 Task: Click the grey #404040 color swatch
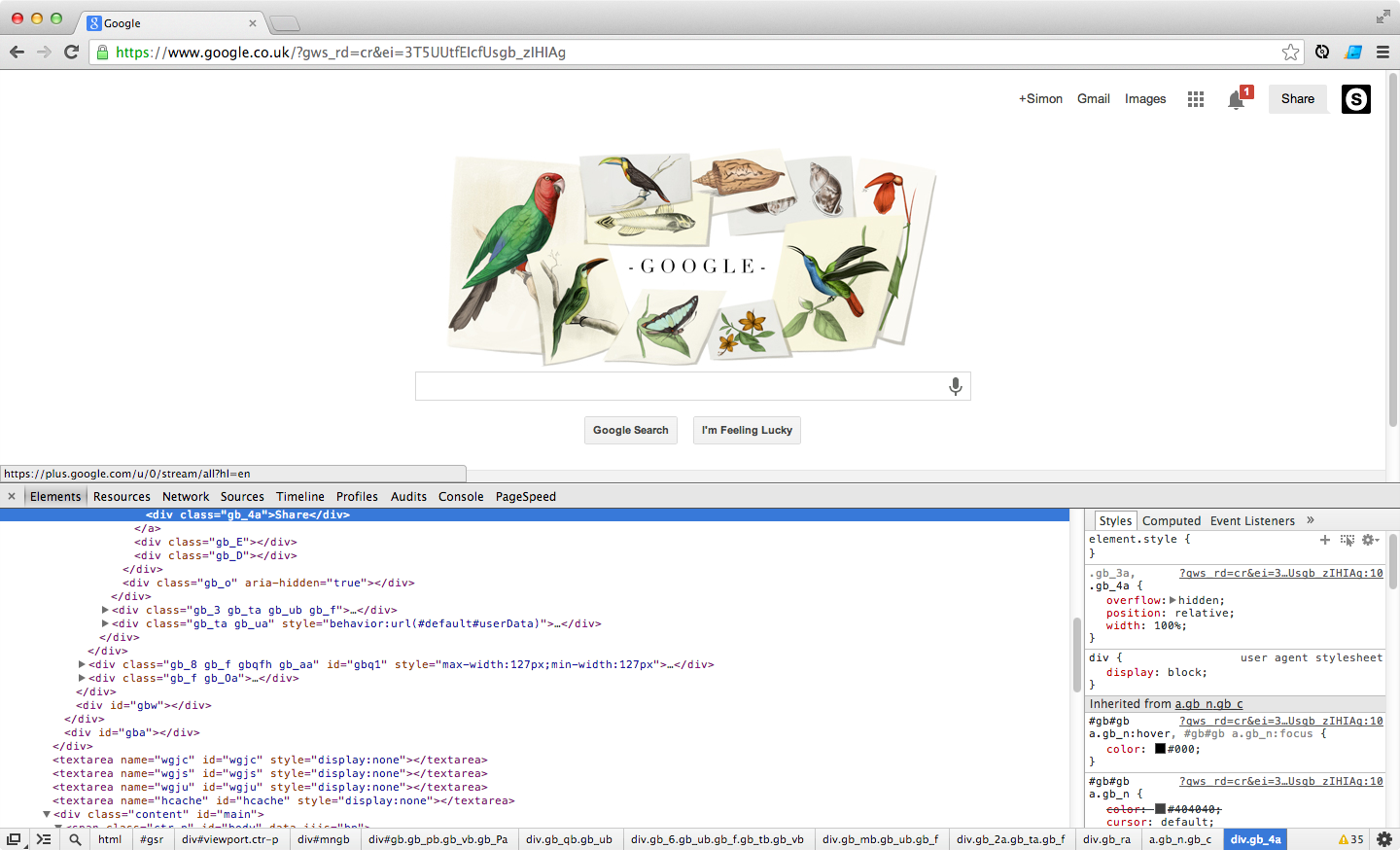1160,808
